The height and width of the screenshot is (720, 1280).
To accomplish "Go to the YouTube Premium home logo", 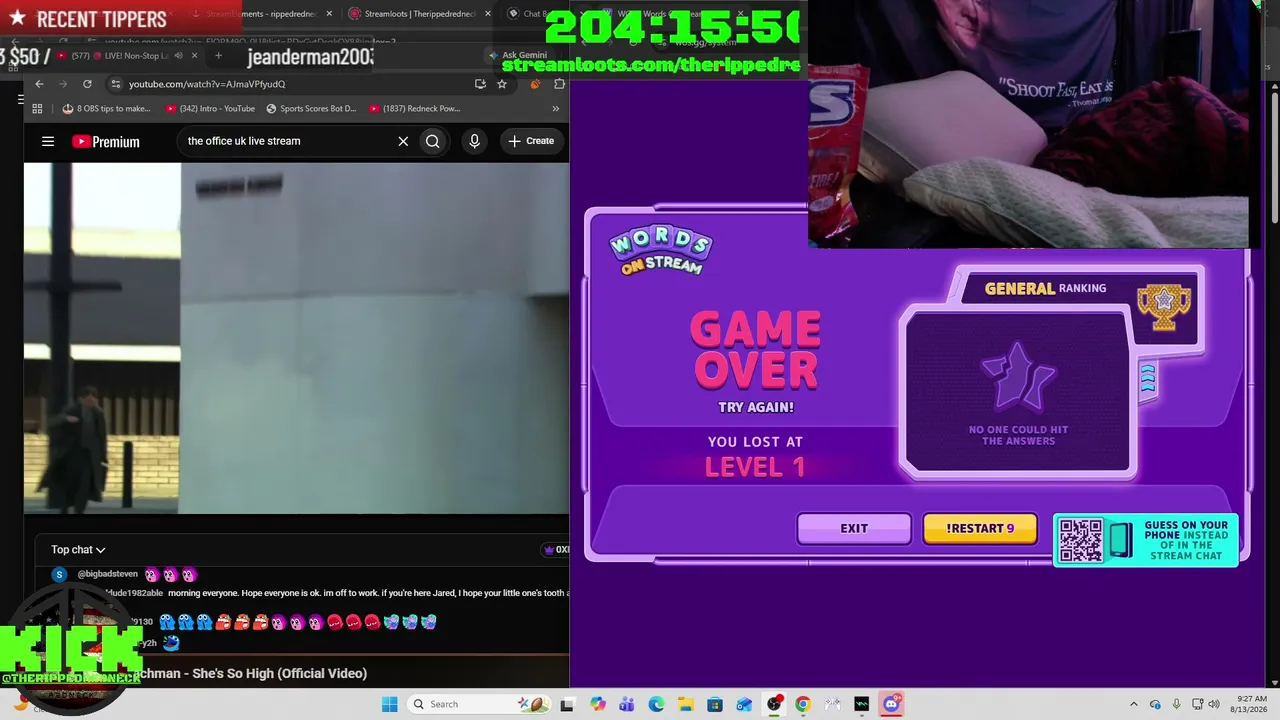I will [106, 142].
